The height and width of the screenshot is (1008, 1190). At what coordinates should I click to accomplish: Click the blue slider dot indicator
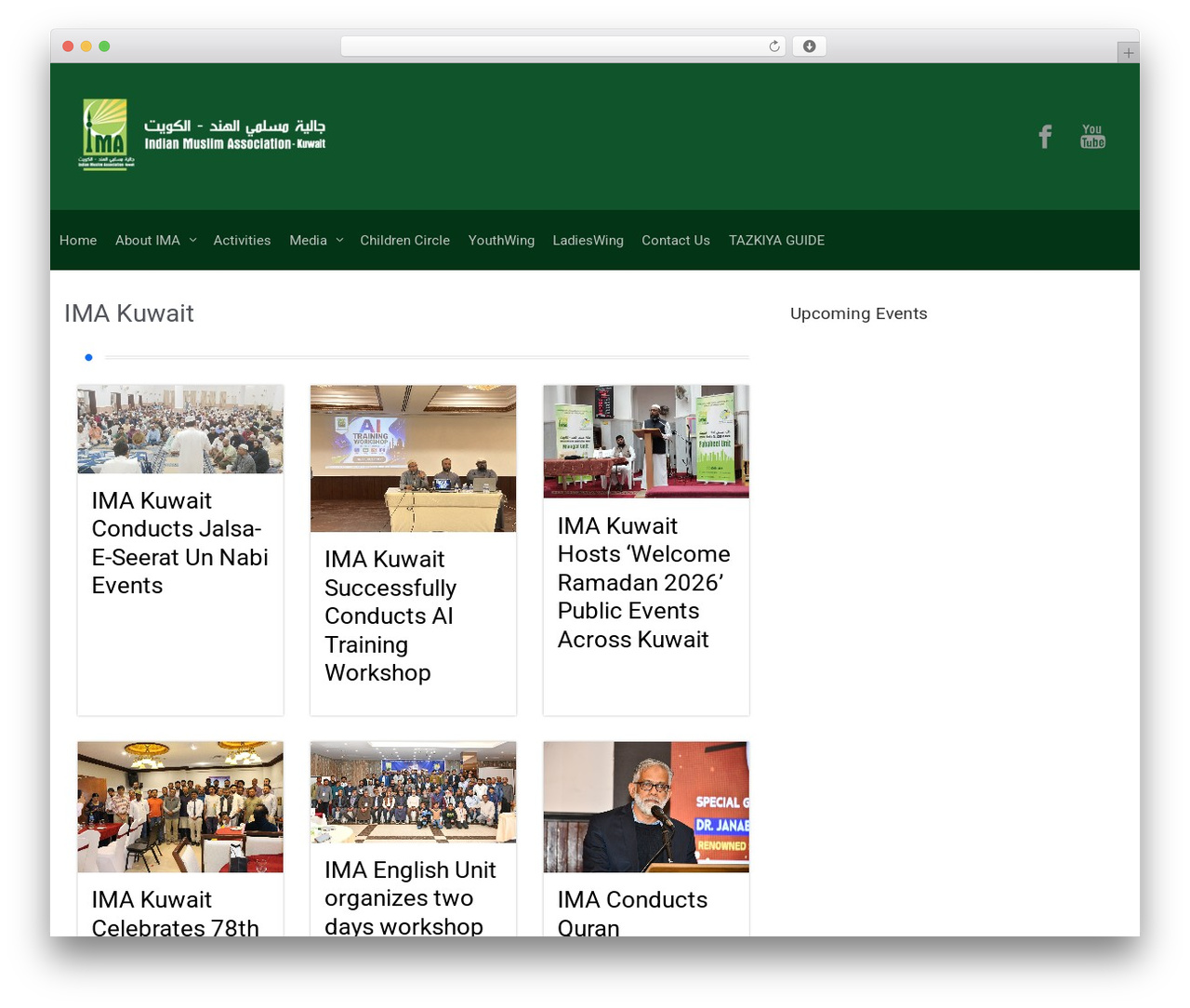(88, 357)
